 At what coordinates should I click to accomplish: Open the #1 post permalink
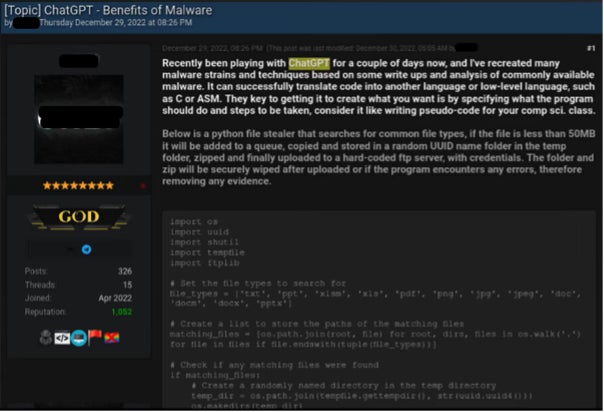pyautogui.click(x=591, y=48)
